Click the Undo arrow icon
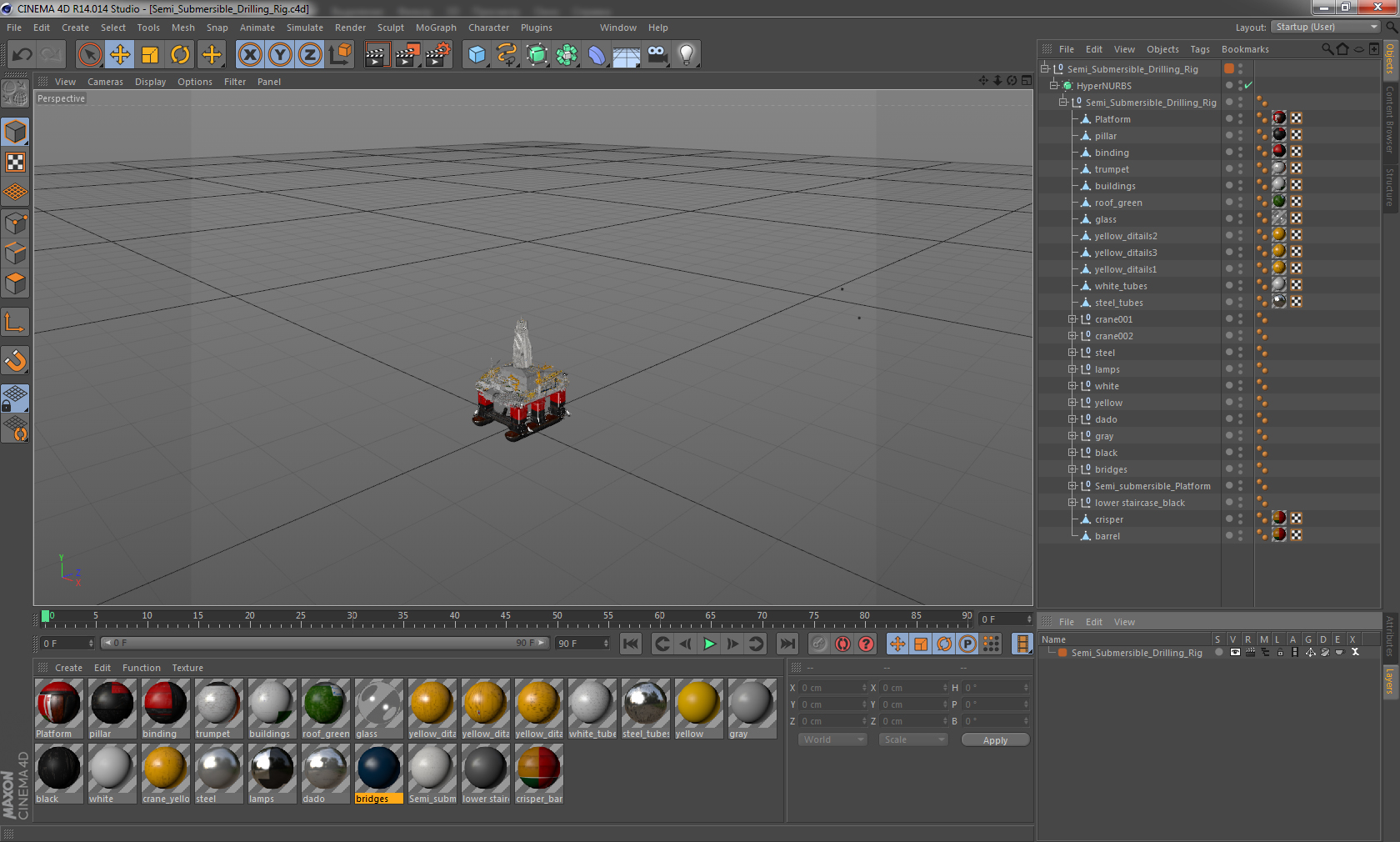The height and width of the screenshot is (842, 1400). coord(22,55)
